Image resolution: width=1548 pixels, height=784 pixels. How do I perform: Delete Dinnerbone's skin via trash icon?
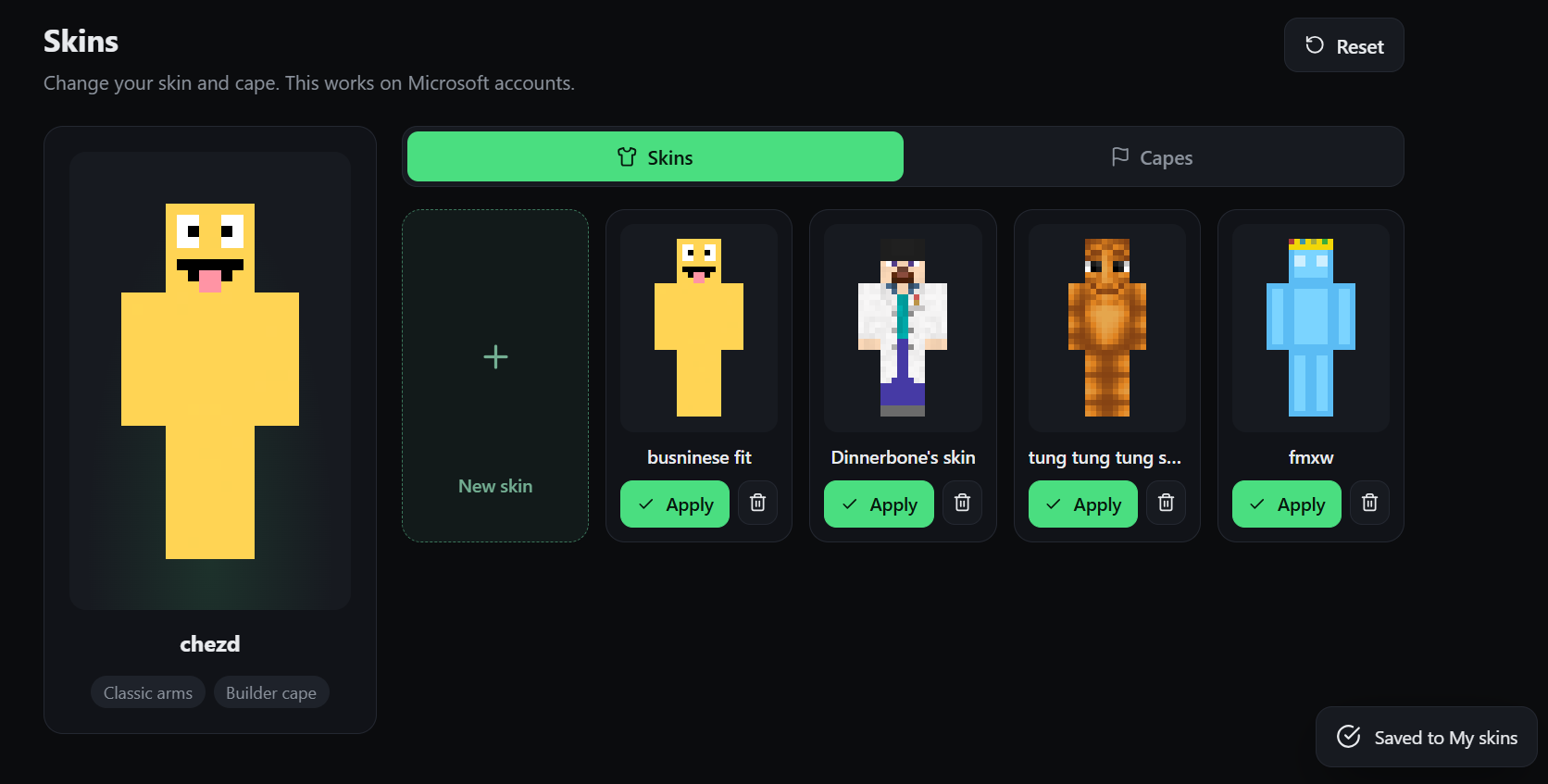(x=962, y=504)
